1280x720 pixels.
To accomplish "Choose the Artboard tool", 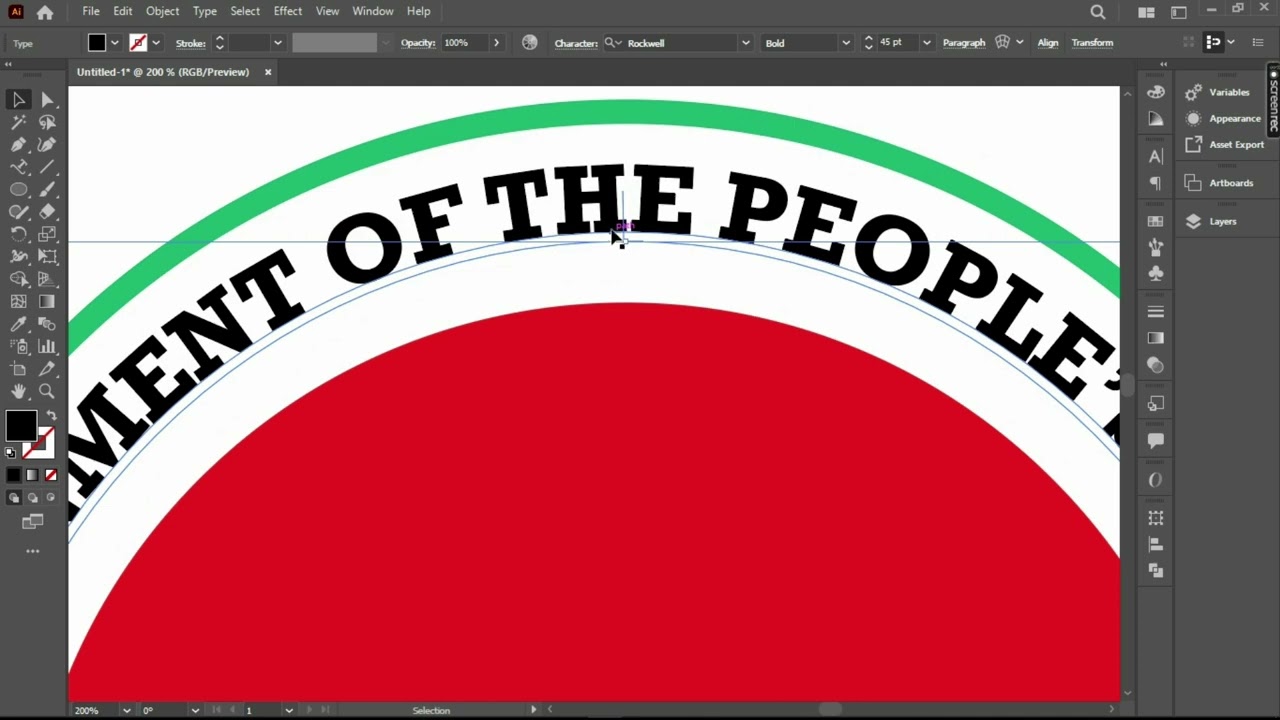I will [x=19, y=369].
